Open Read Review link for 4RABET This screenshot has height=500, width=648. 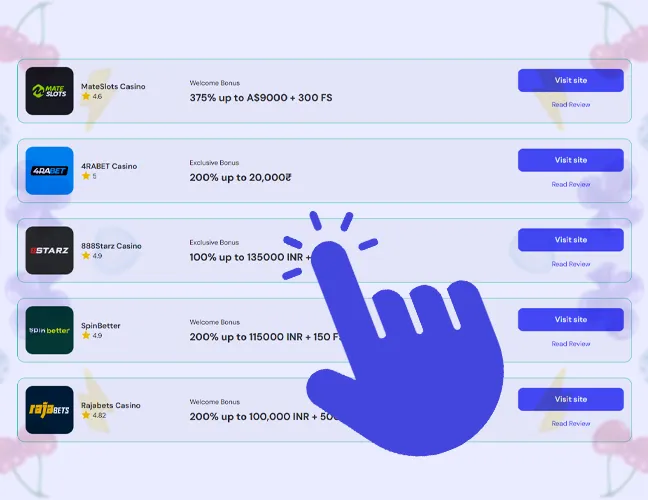(x=571, y=184)
